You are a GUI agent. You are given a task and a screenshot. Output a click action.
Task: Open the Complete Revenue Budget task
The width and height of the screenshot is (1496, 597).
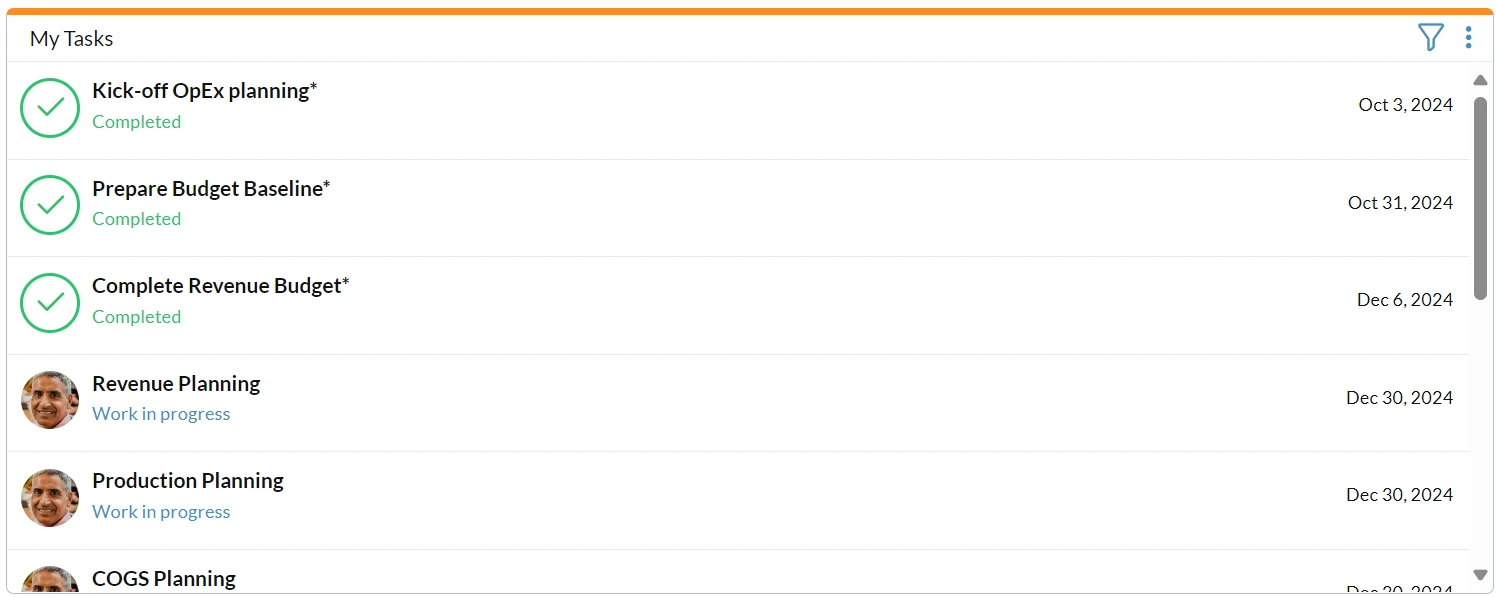coord(221,286)
